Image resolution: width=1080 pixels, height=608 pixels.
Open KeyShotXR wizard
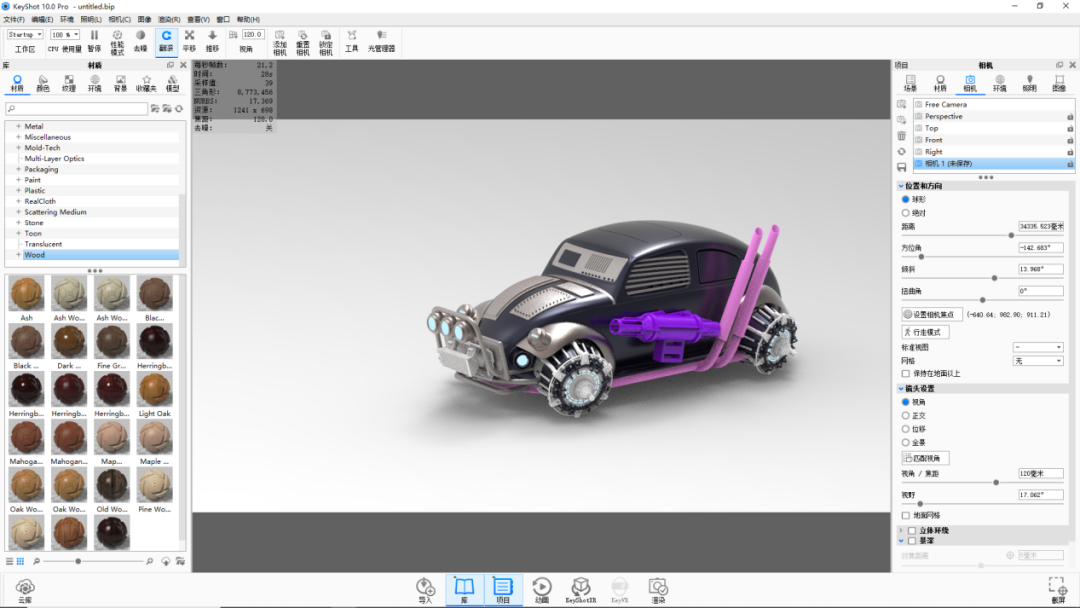581,591
